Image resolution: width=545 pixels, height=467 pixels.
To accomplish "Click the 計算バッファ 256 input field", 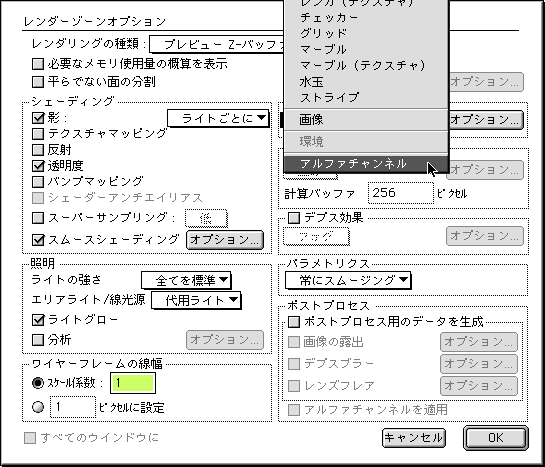I will pyautogui.click(x=401, y=193).
